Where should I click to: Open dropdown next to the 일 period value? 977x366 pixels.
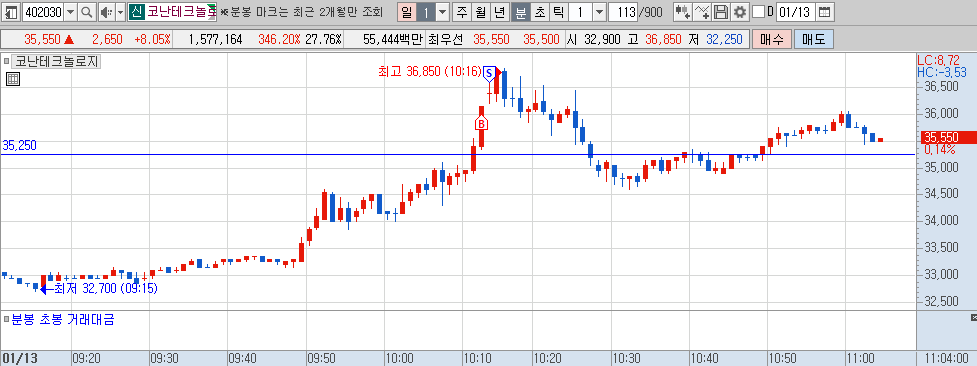442,12
